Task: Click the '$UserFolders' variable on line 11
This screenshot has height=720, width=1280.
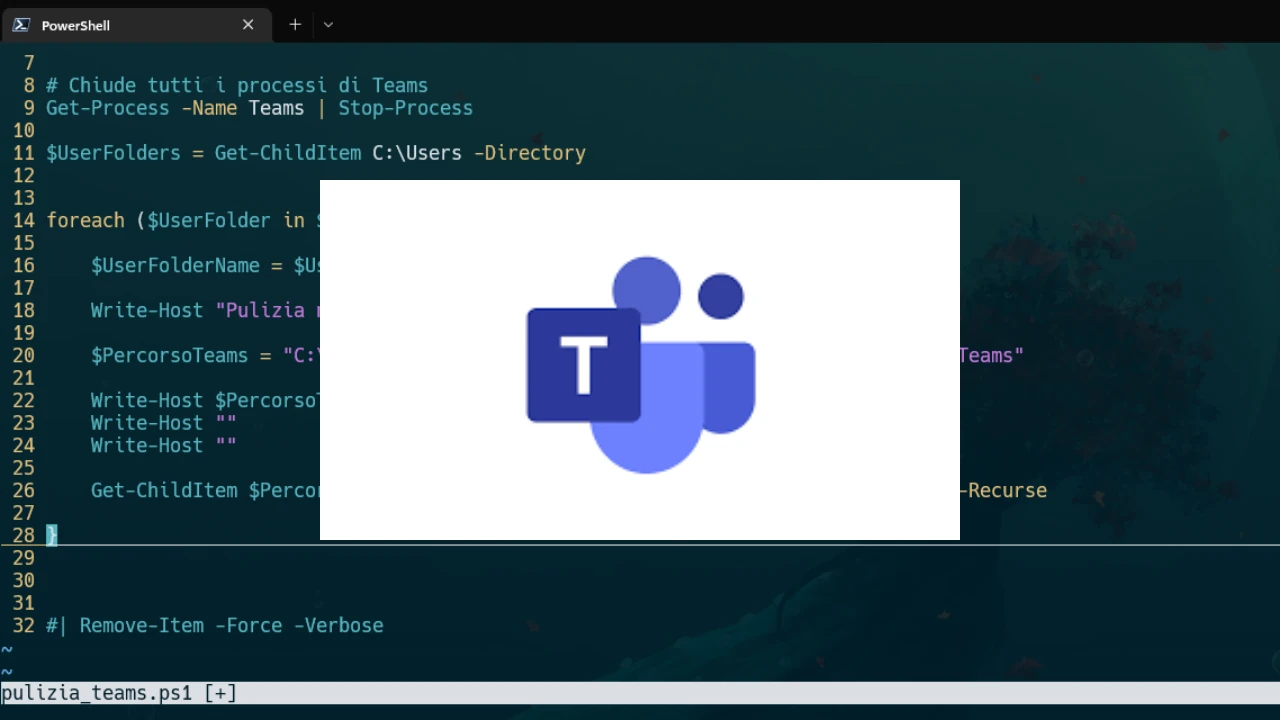Action: (x=113, y=153)
